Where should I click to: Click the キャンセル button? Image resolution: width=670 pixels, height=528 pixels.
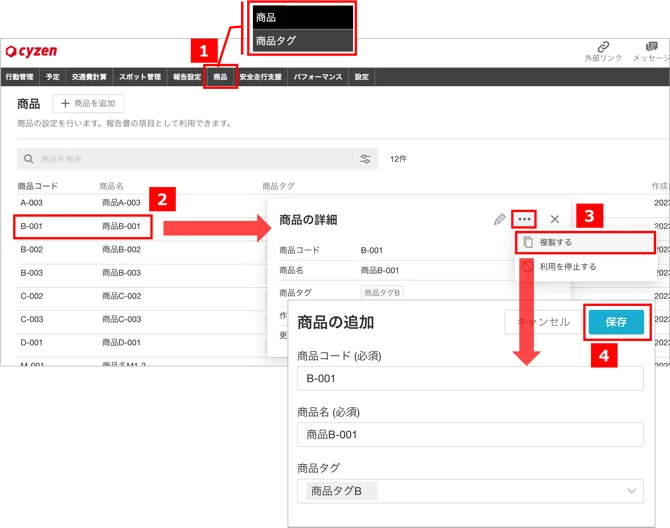click(x=543, y=322)
